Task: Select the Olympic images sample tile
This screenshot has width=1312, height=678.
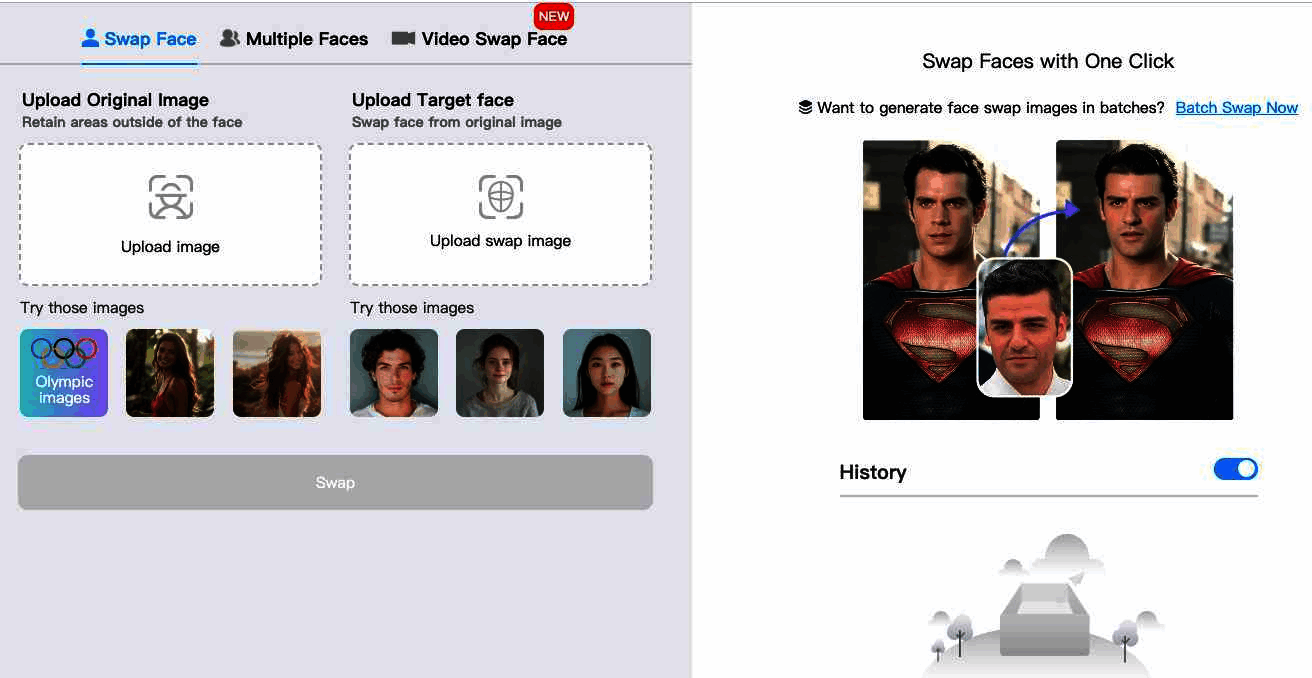Action: point(64,373)
